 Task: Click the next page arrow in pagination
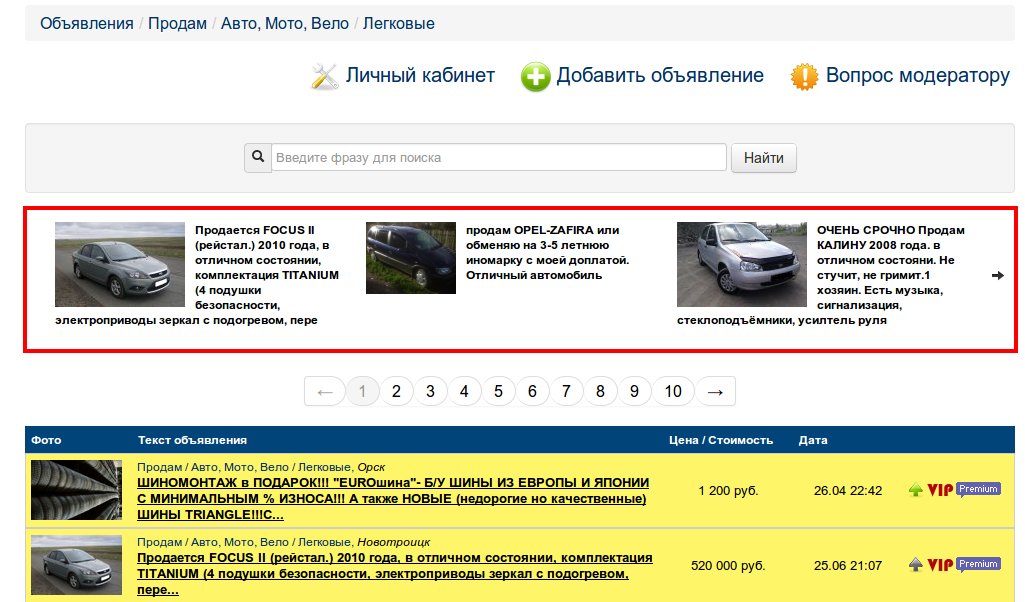pos(715,391)
